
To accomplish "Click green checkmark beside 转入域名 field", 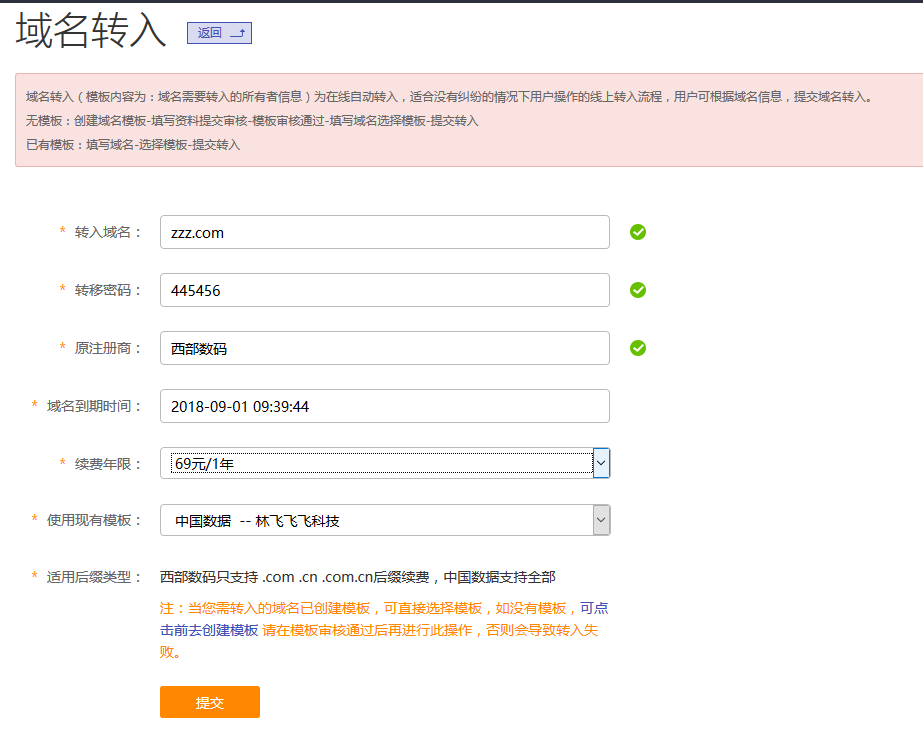I will pyautogui.click(x=638, y=232).
